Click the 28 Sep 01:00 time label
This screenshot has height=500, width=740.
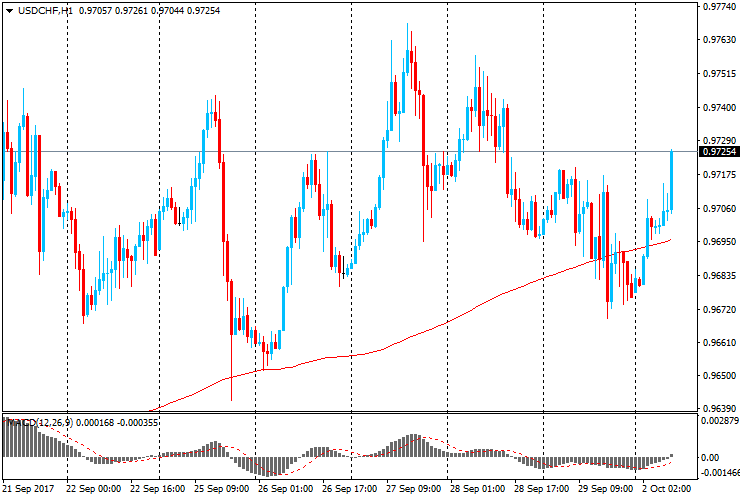pos(477,488)
